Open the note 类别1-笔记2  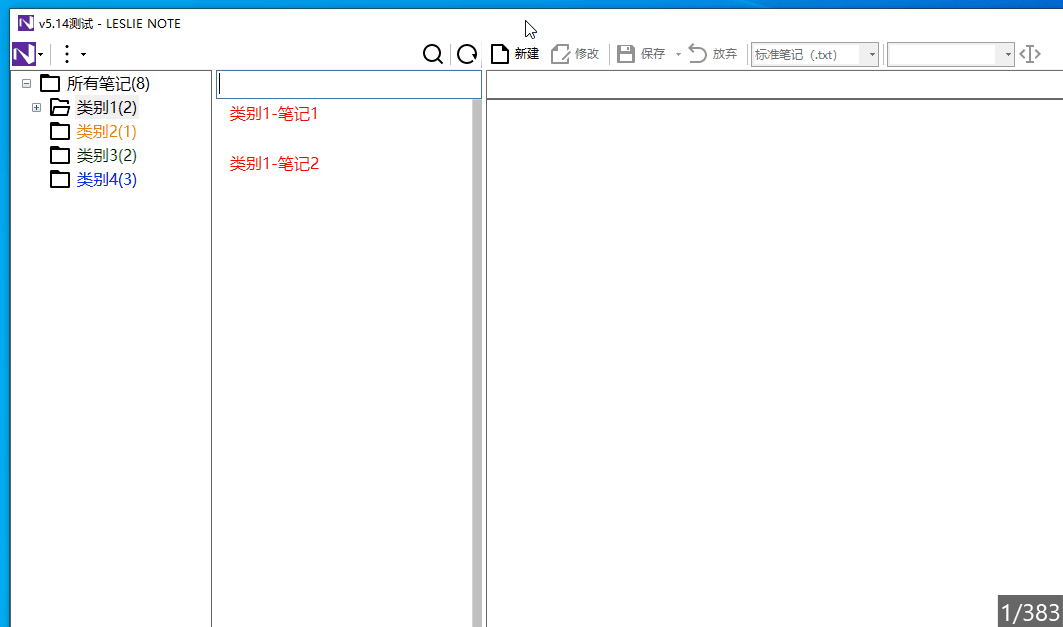click(274, 163)
